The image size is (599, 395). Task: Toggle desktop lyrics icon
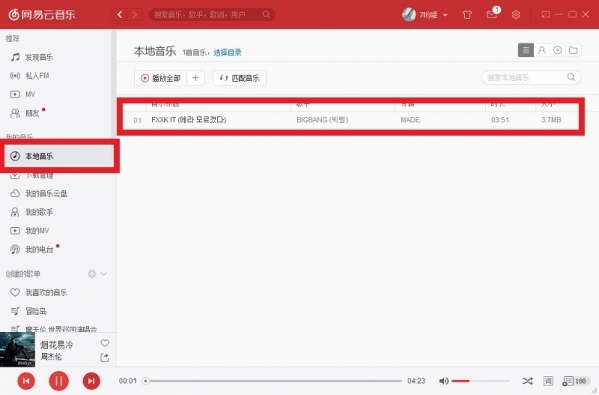548,381
